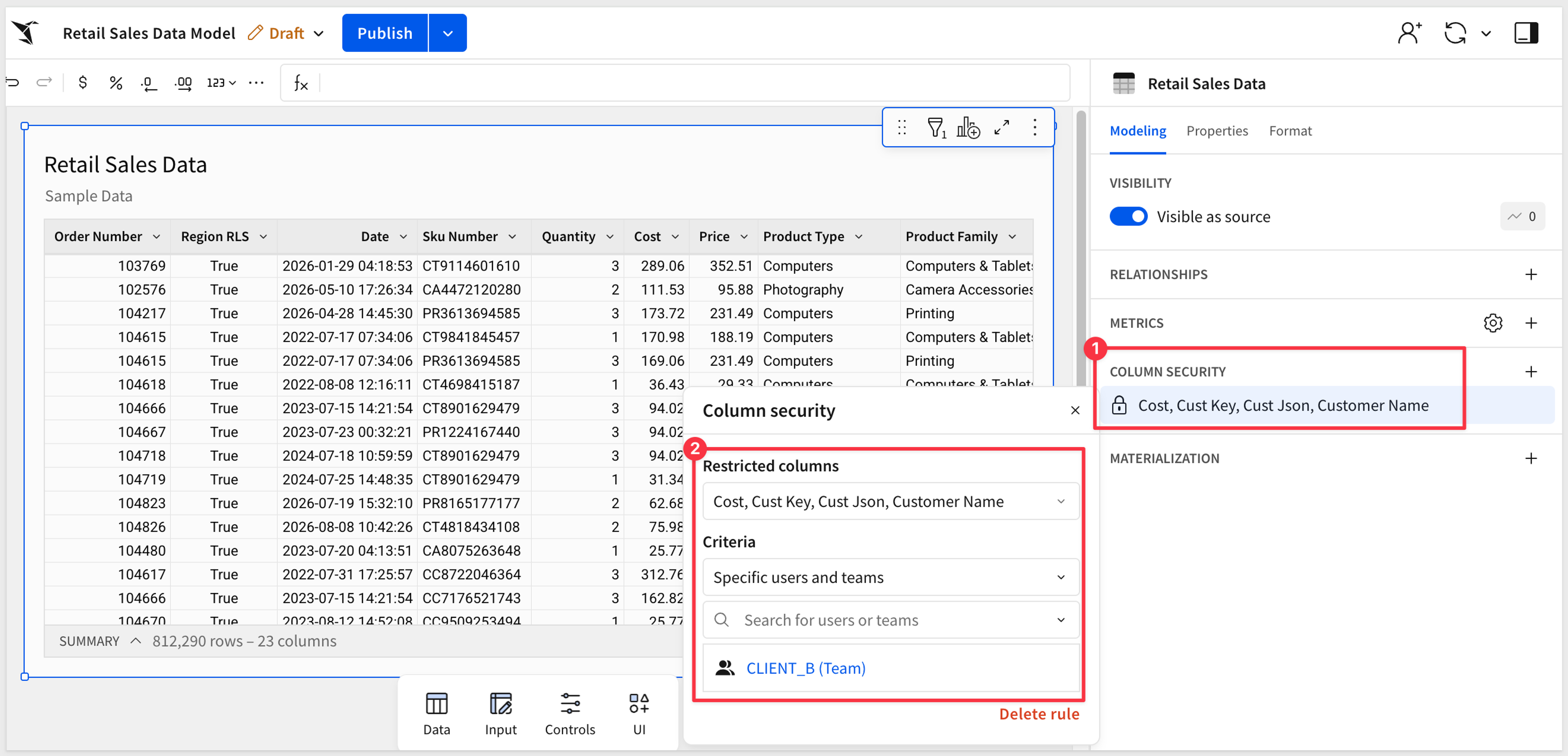Click the table drag handle dots
This screenshot has height=756, width=1568.
point(902,127)
